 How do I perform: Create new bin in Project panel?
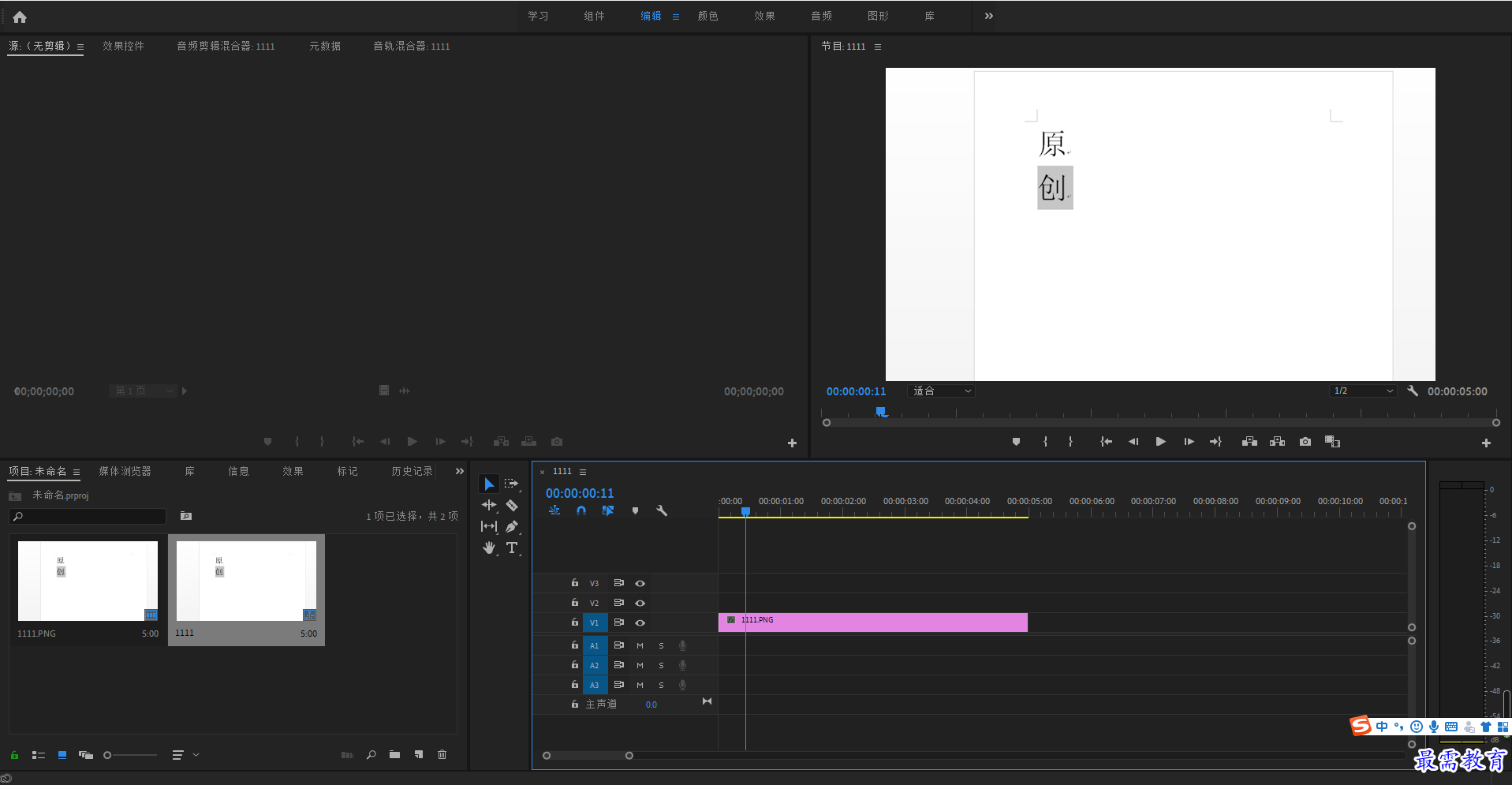point(394,755)
